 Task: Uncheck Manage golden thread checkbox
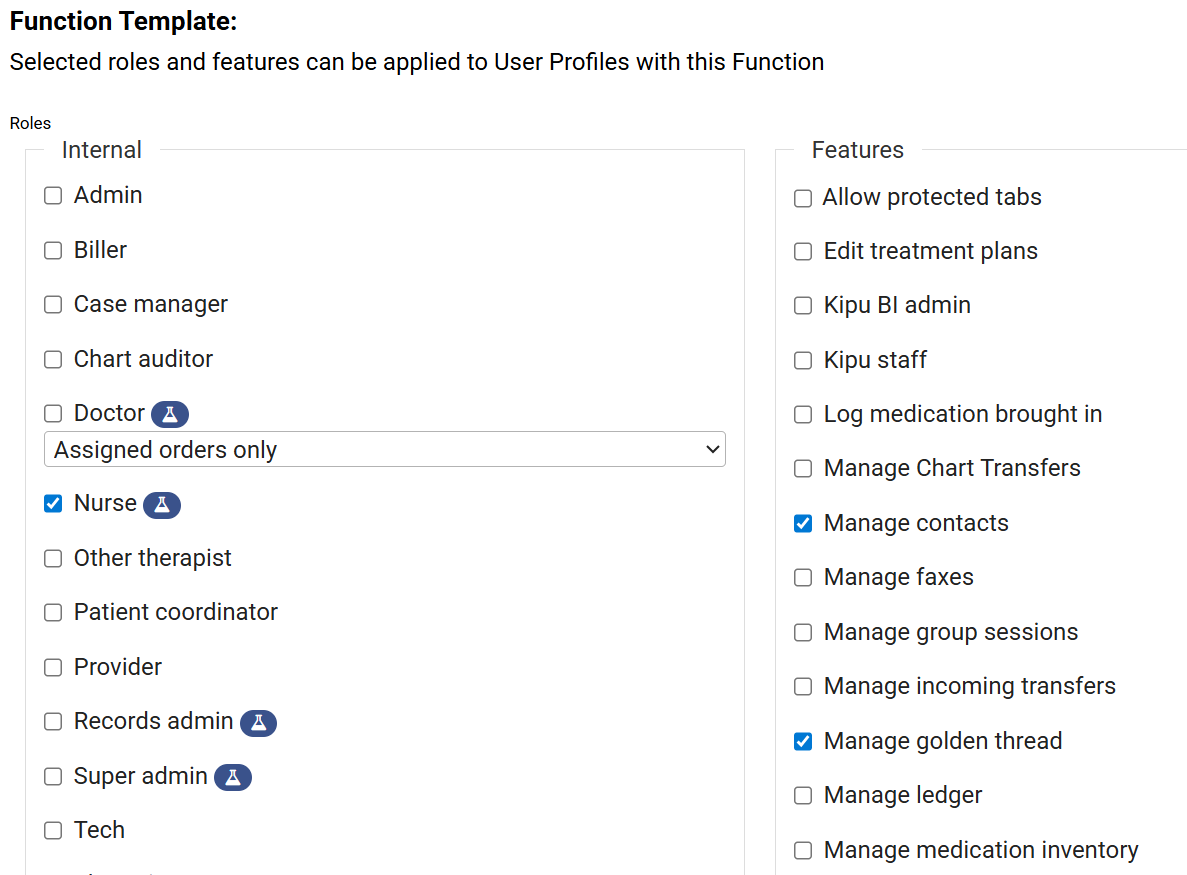point(803,741)
